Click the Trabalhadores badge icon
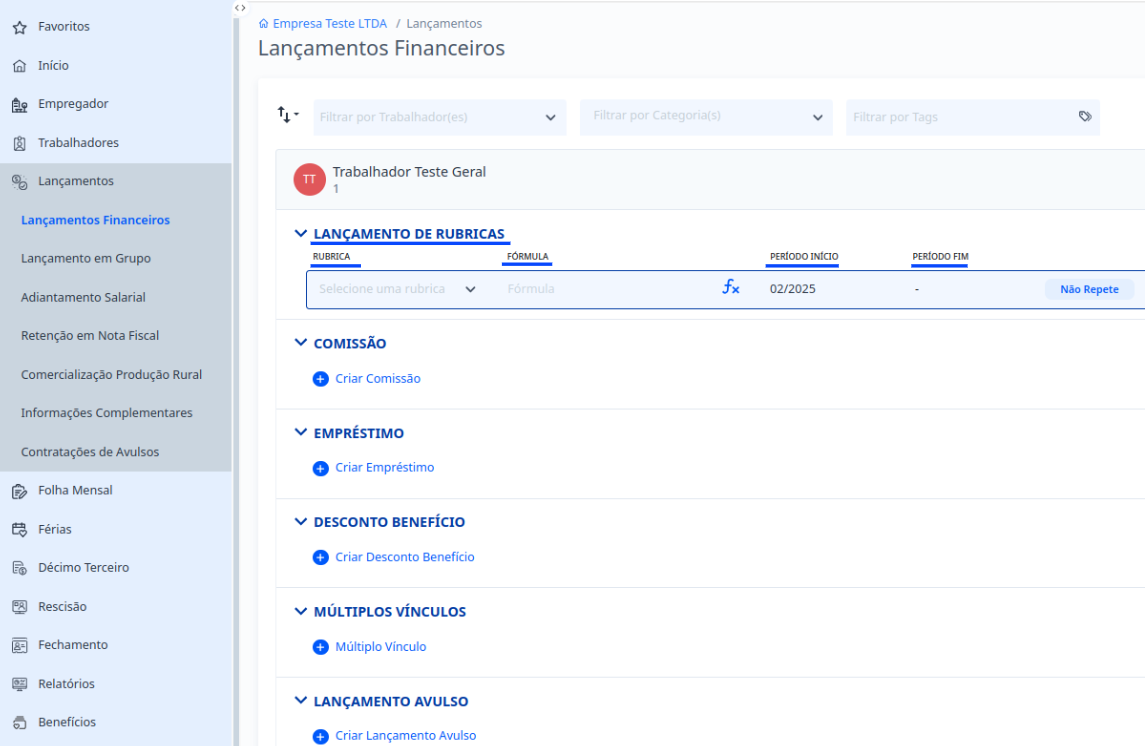Viewport: 1145px width, 746px height. [20, 143]
